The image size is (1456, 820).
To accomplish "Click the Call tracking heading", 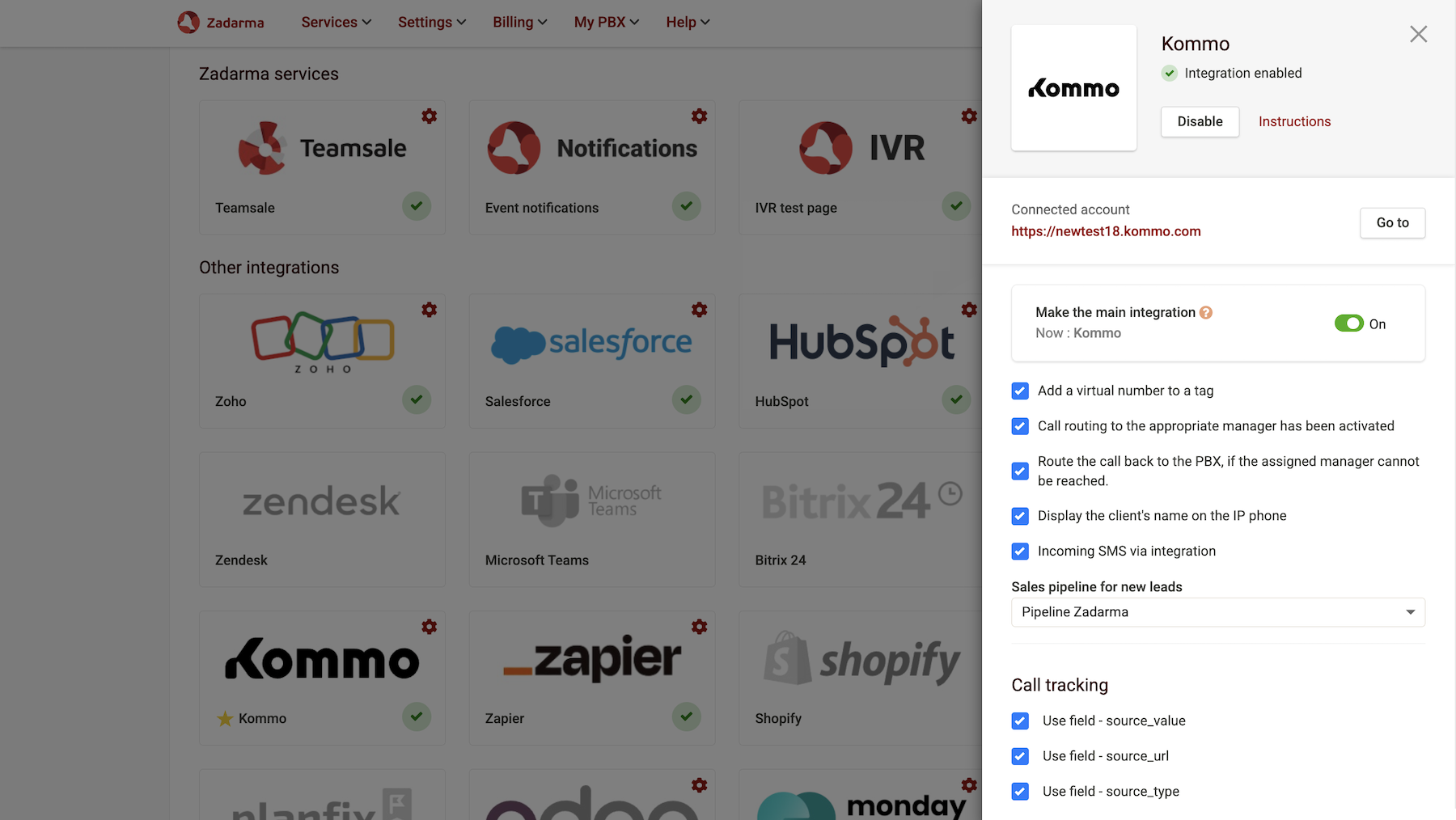I will tap(1060, 685).
